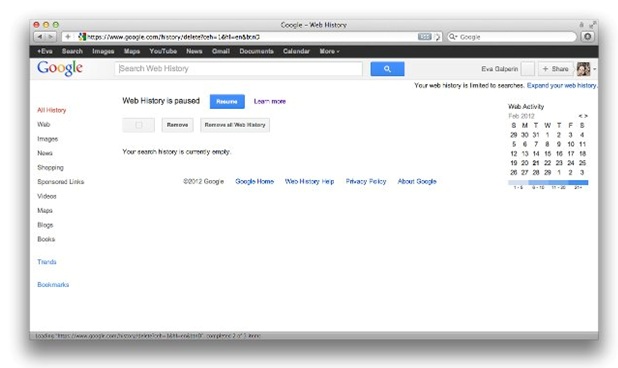Open the Reader button in the address bar
The width and height of the screenshot is (618, 368).
coord(424,37)
